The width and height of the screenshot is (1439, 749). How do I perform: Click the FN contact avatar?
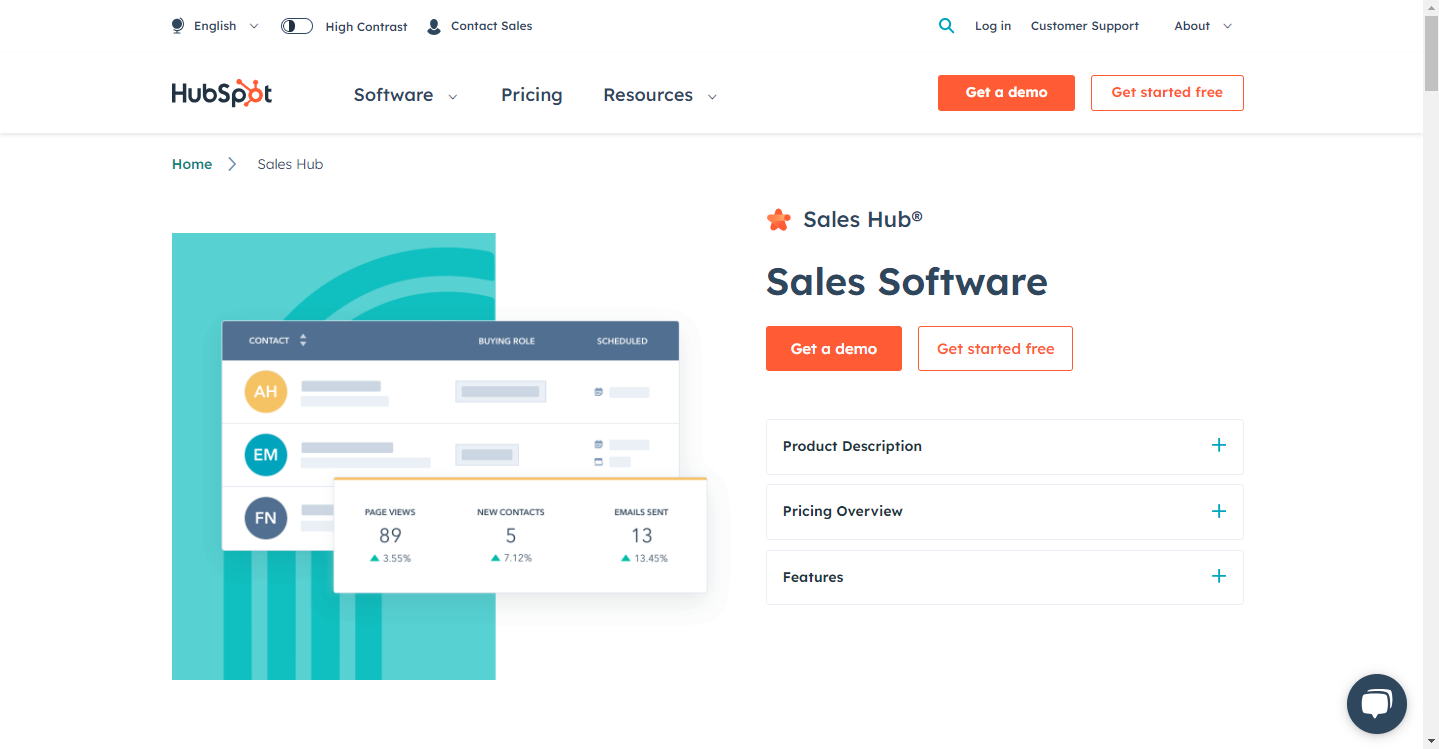point(266,518)
